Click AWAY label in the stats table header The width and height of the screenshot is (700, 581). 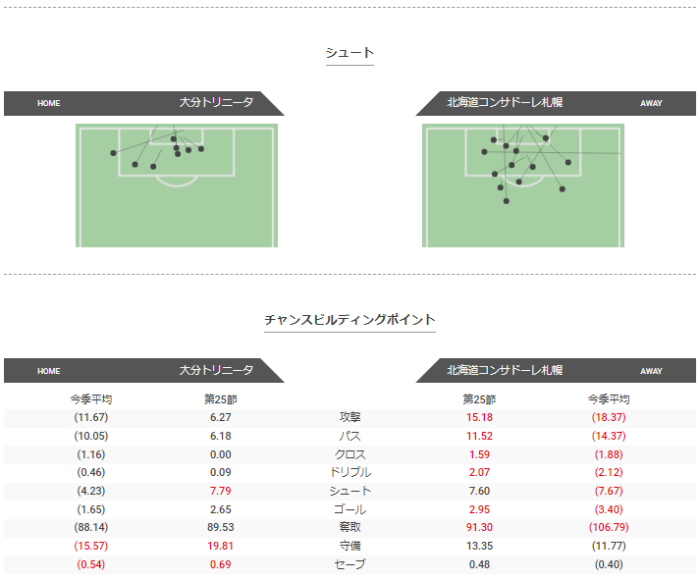(651, 371)
